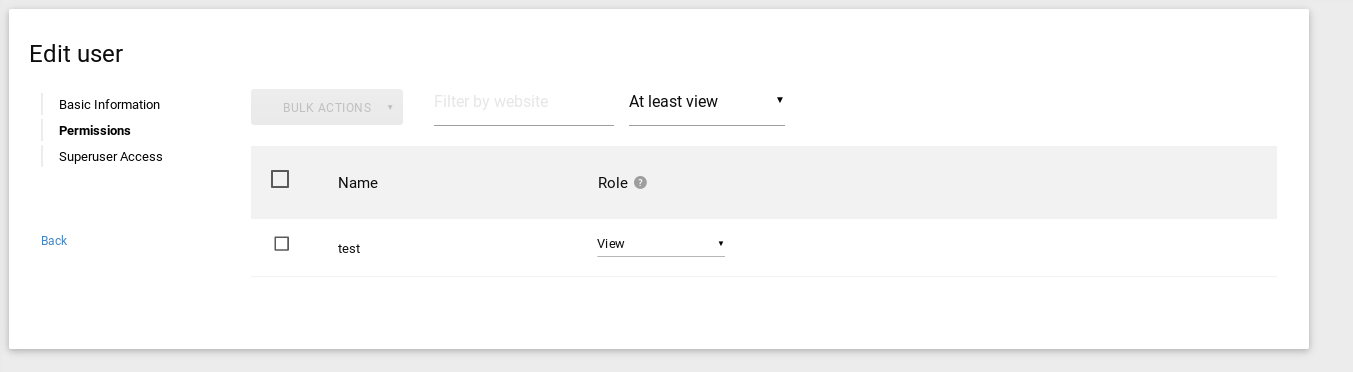Select the Permissions section
This screenshot has height=372, width=1353.
[x=95, y=131]
